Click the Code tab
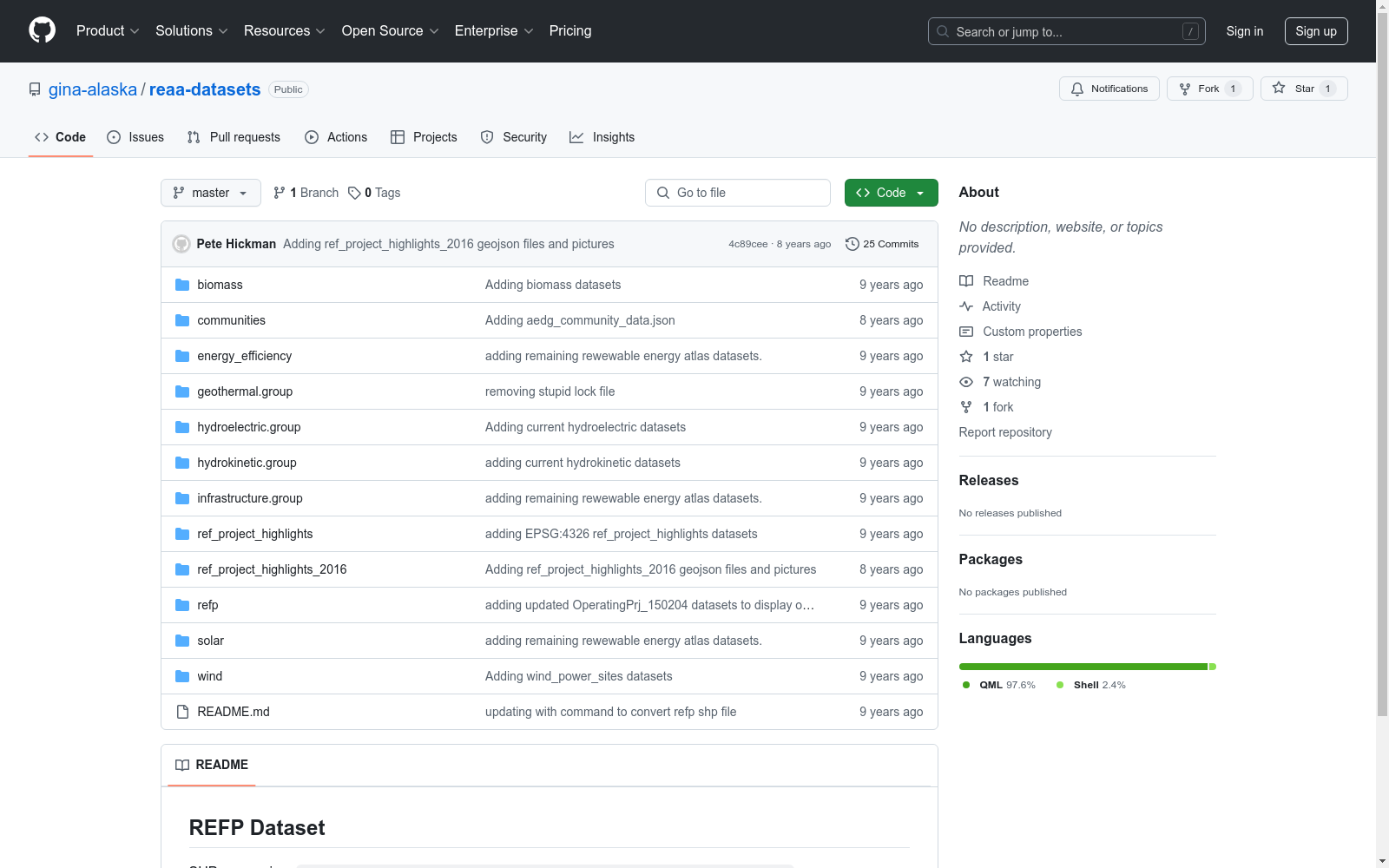The width and height of the screenshot is (1389, 868). coord(61,137)
